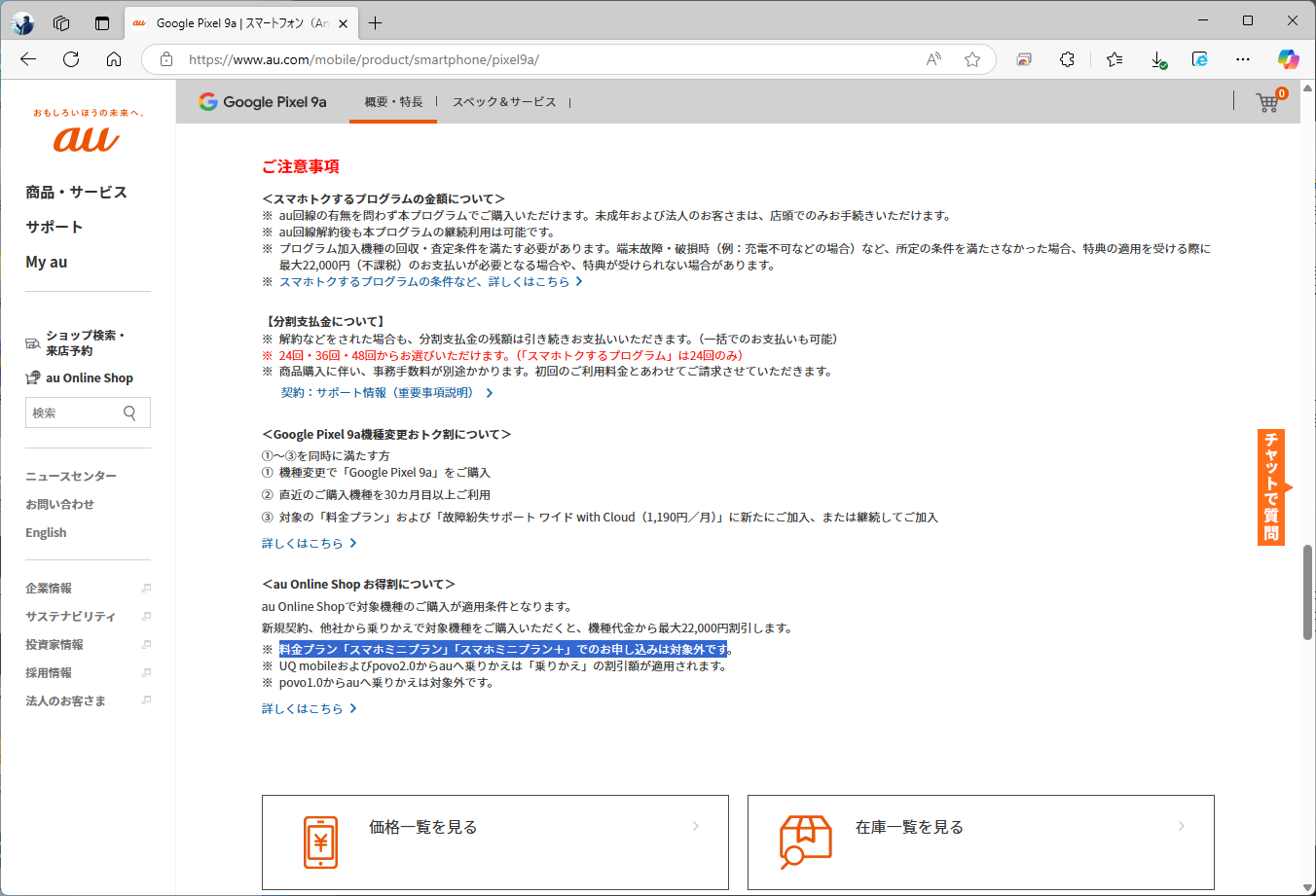Click the search magnifier icon in sidebar
Screen dimensions: 1316x896
[x=129, y=412]
